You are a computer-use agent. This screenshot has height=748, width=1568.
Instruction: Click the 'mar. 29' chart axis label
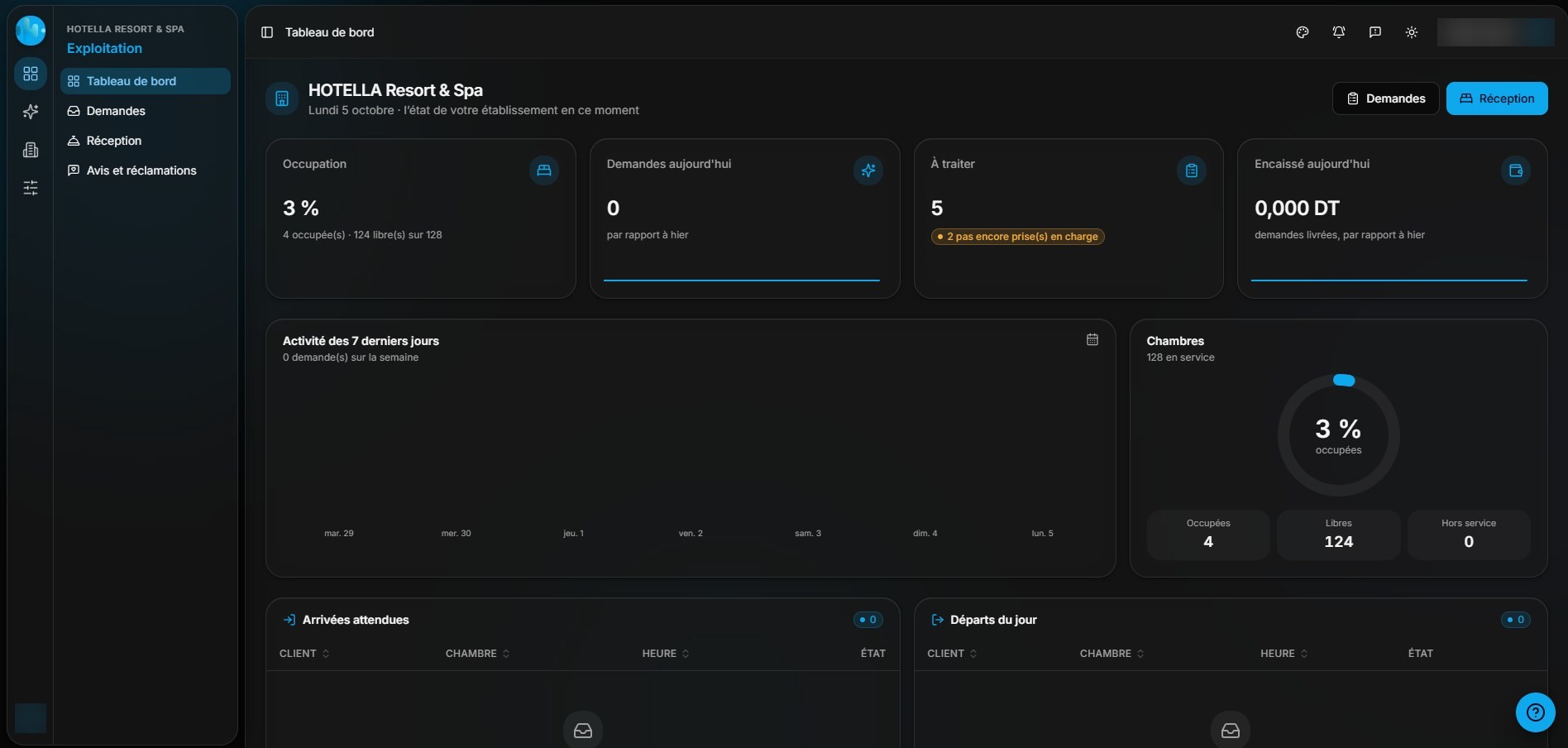(339, 534)
